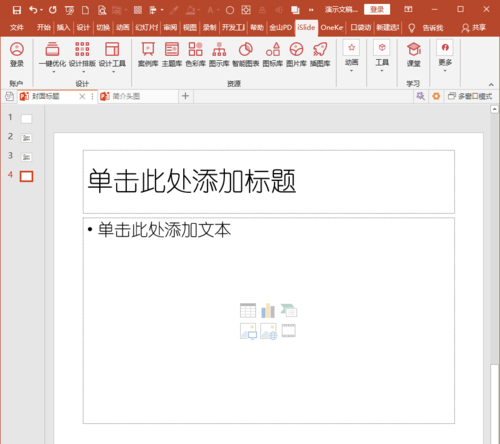Expand the 设计排版 dropdown menu
This screenshot has height=444, width=500.
pos(83,72)
